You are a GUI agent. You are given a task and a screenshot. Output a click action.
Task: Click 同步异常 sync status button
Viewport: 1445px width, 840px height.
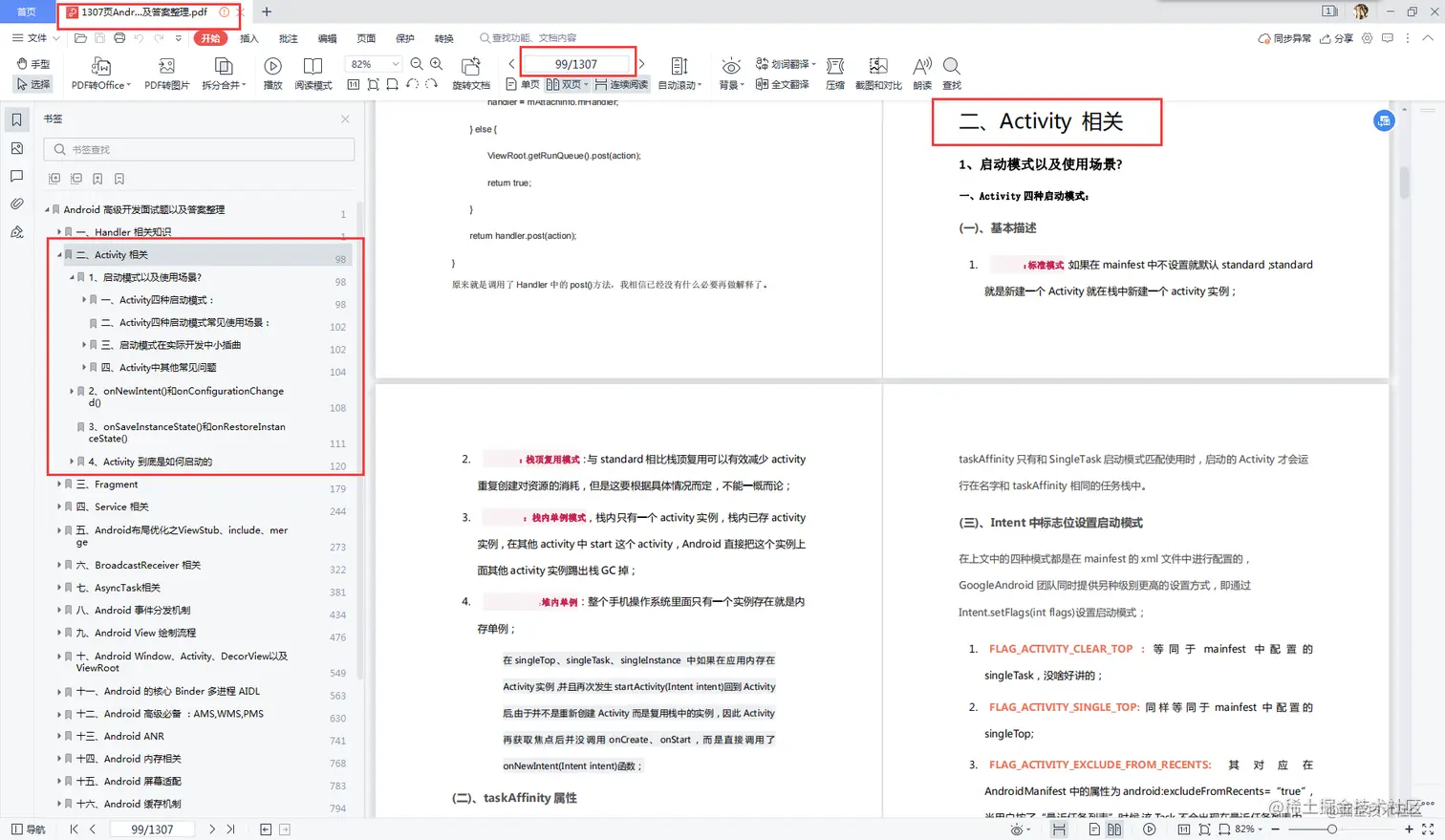click(x=1284, y=38)
